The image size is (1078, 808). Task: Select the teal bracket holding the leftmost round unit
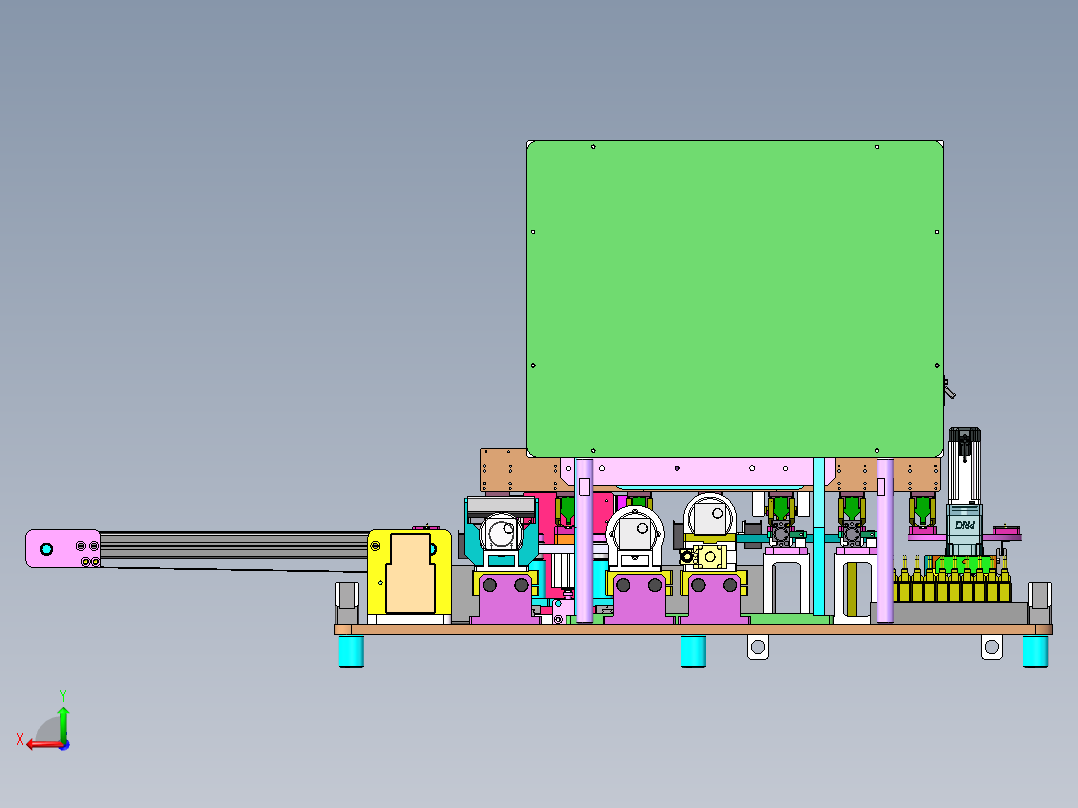pyautogui.click(x=474, y=543)
